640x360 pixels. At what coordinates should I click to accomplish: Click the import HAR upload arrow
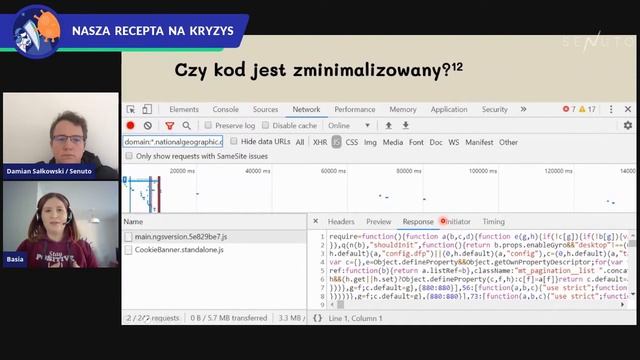[x=389, y=125]
